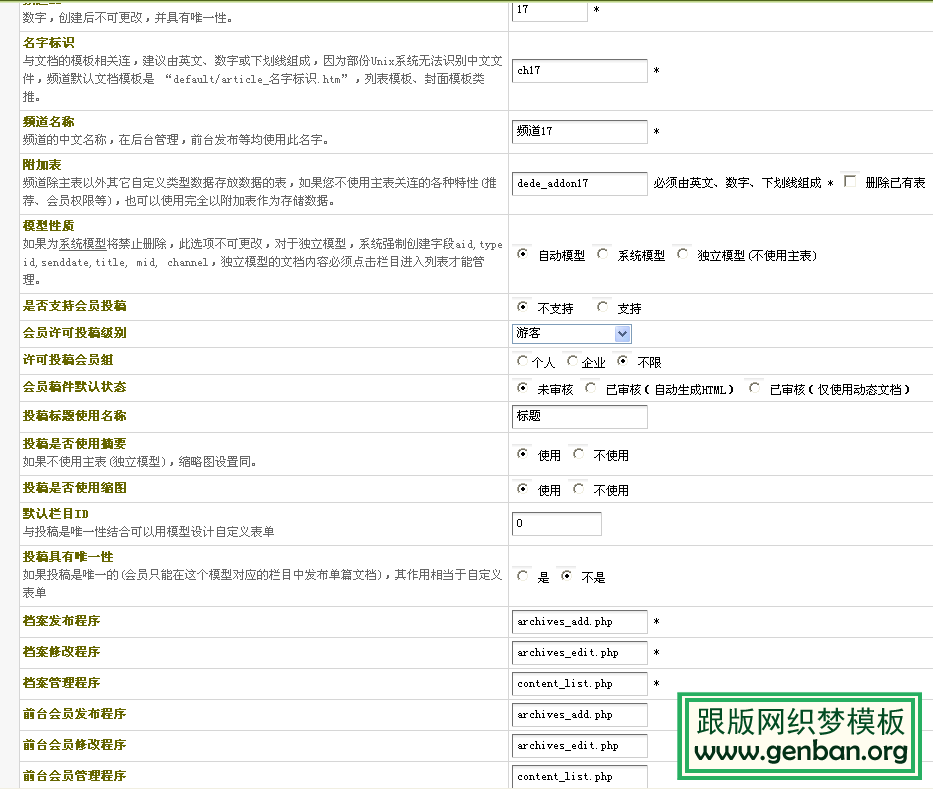The height and width of the screenshot is (789, 933).
Task: Click the submission title name field 标题
Action: 580,417
